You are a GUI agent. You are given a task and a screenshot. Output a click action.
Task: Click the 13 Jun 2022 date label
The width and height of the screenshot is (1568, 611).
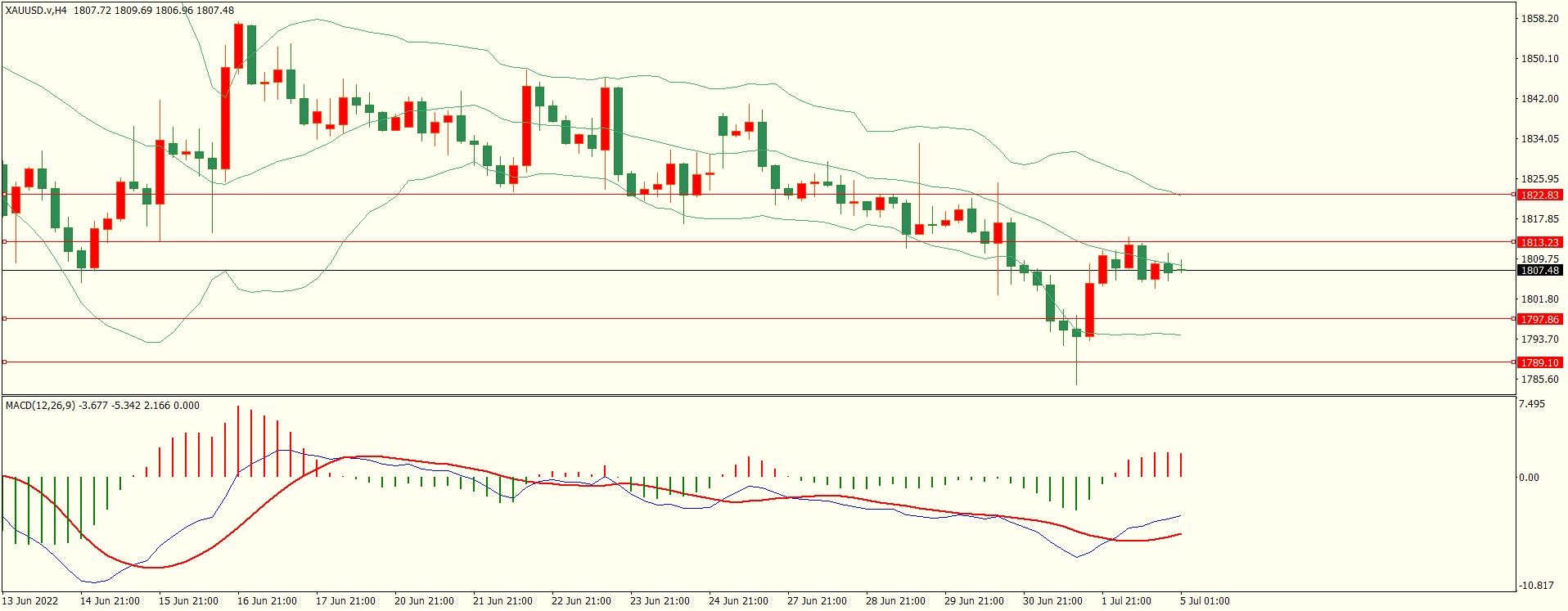[30, 600]
